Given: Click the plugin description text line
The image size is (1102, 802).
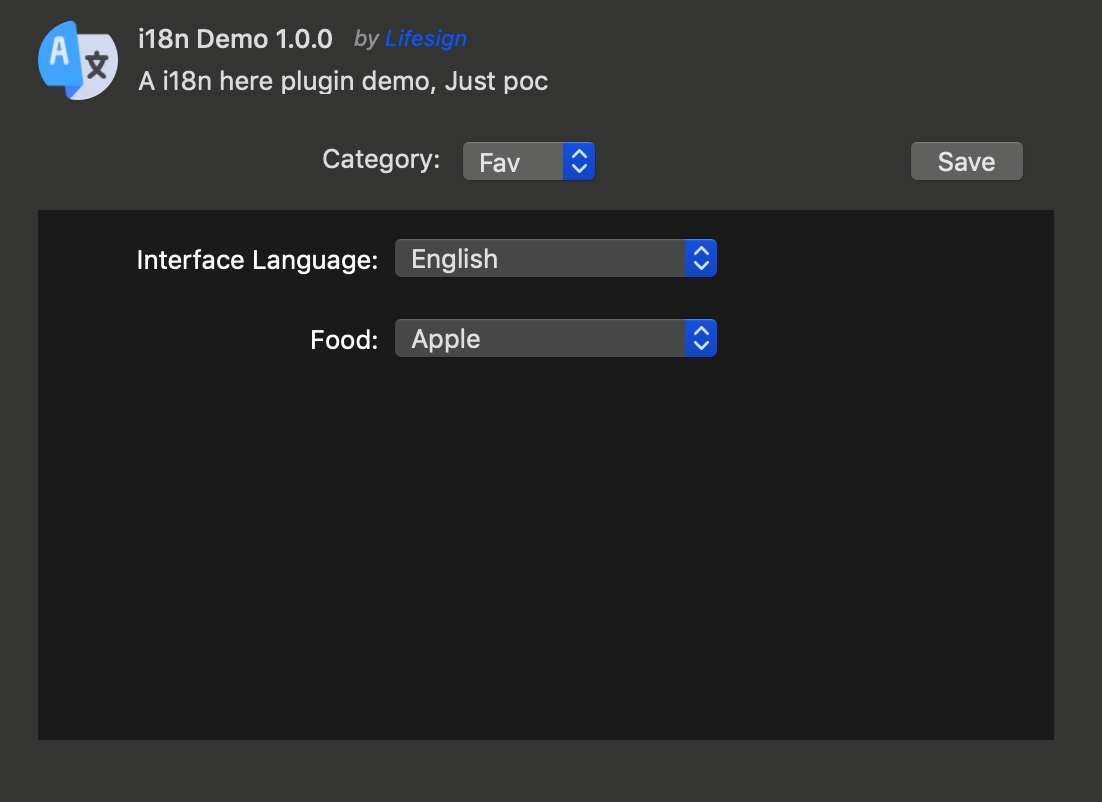Looking at the screenshot, I should (x=343, y=81).
